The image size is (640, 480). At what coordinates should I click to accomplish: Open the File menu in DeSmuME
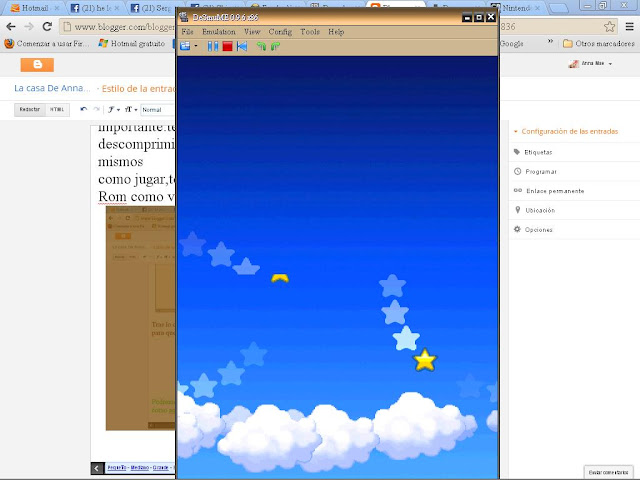pyautogui.click(x=187, y=31)
